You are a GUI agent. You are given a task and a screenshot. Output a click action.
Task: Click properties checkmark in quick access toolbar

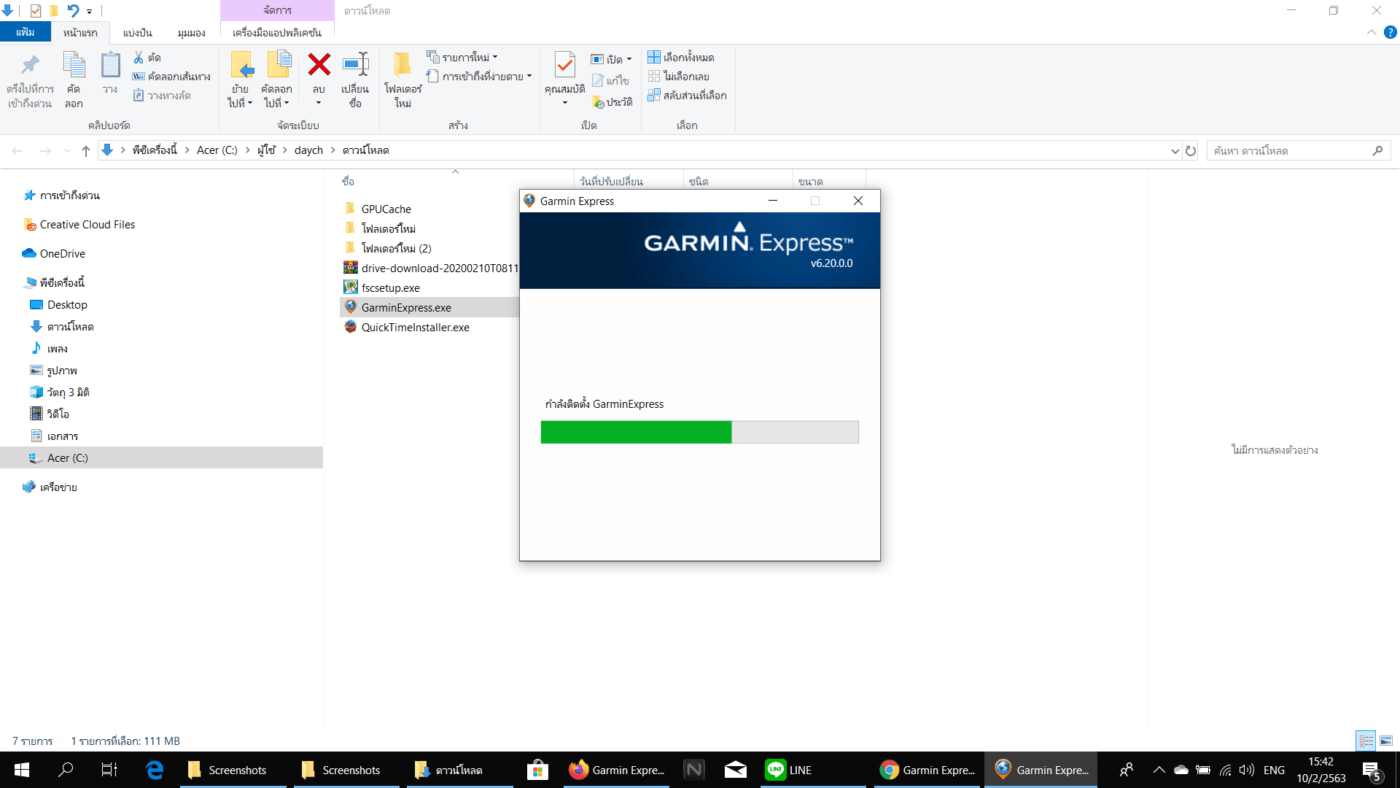tap(36, 11)
